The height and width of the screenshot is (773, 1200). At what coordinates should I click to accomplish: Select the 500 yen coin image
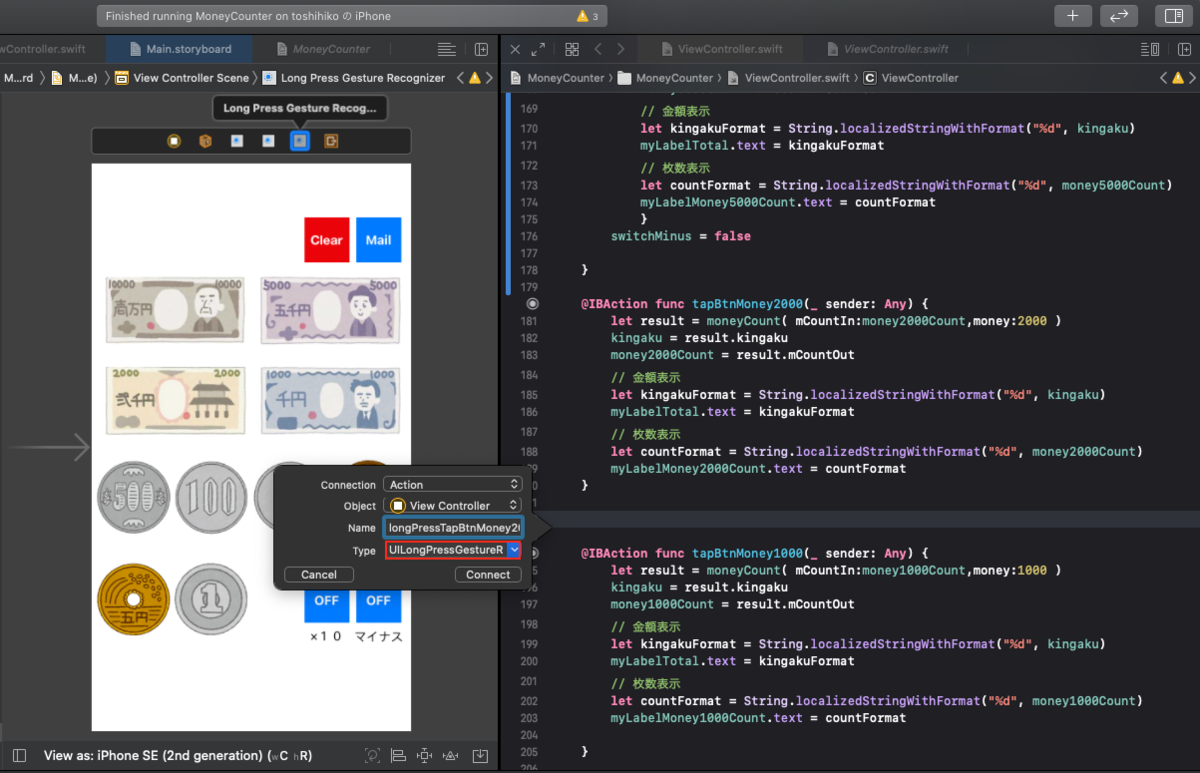coord(134,497)
